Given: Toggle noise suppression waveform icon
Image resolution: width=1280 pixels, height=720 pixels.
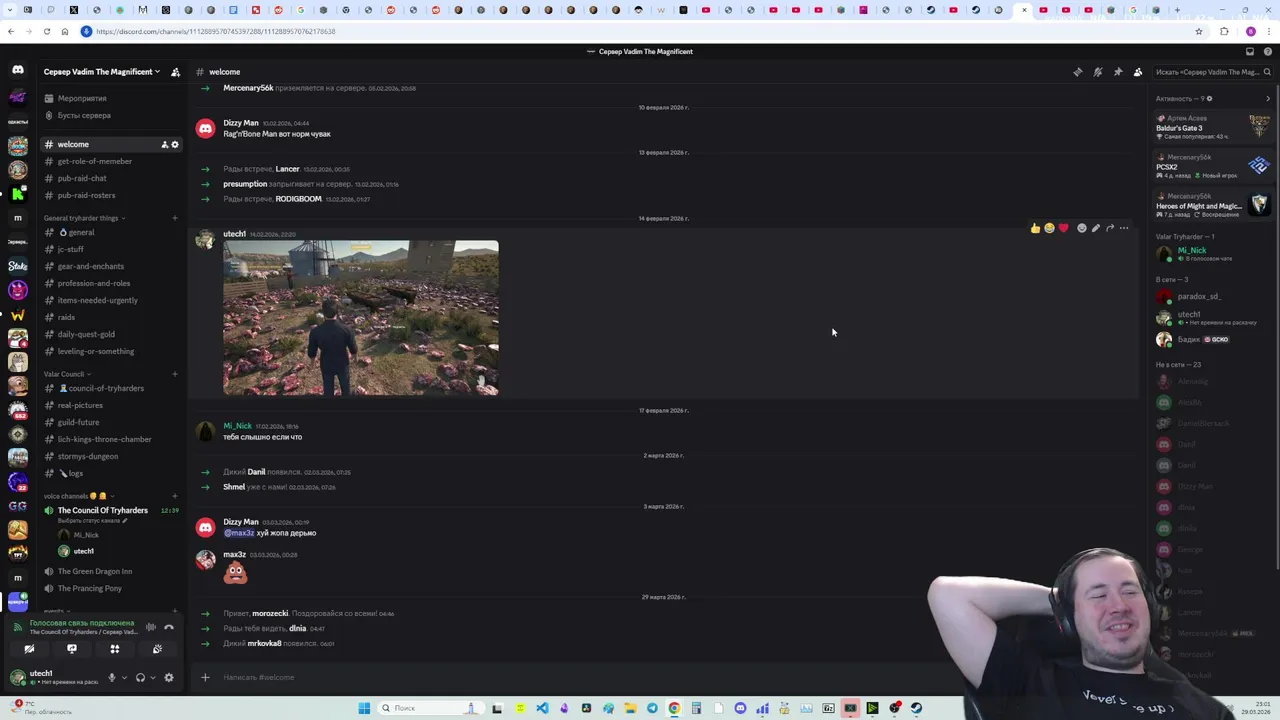Looking at the screenshot, I should [150, 627].
